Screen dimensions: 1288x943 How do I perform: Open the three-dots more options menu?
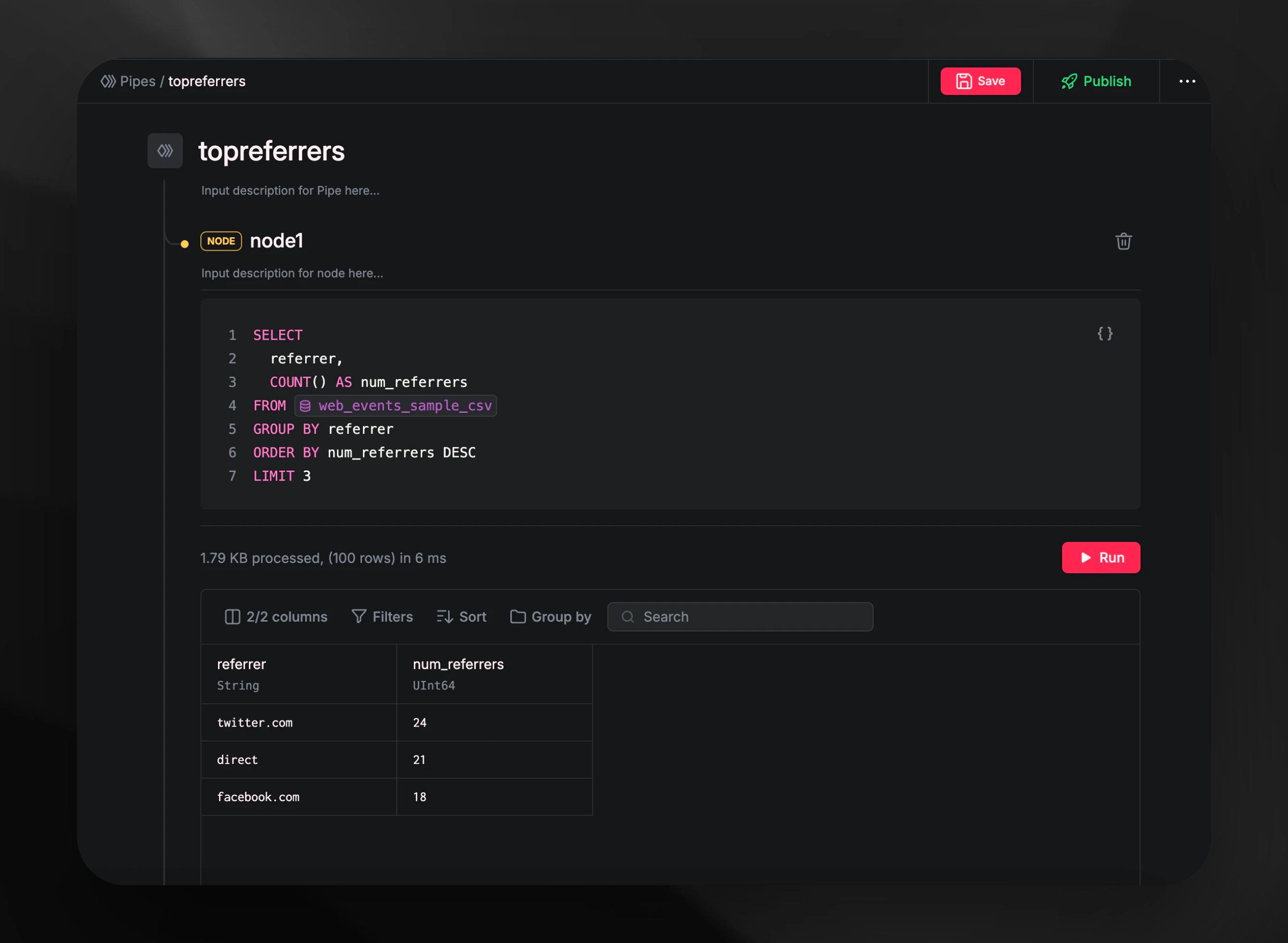[x=1187, y=82]
